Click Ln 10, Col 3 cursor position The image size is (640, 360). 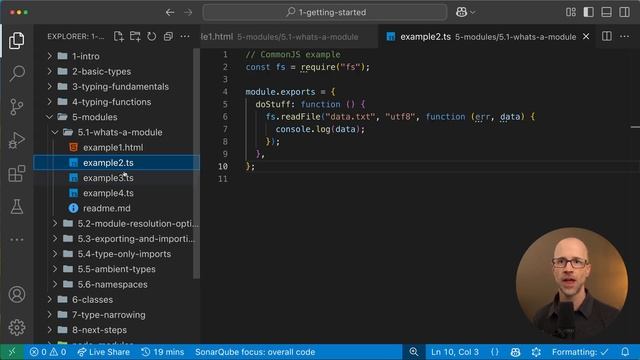tap(455, 352)
